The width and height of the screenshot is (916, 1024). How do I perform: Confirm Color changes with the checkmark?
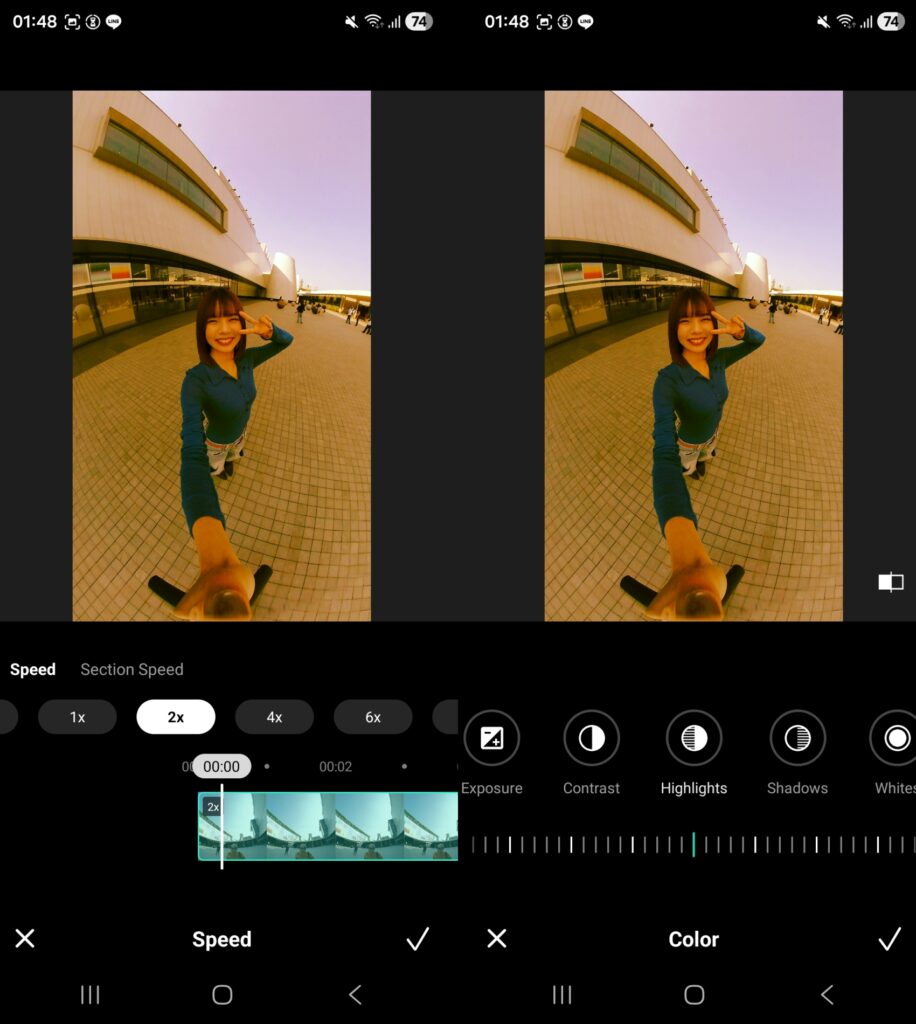click(888, 939)
